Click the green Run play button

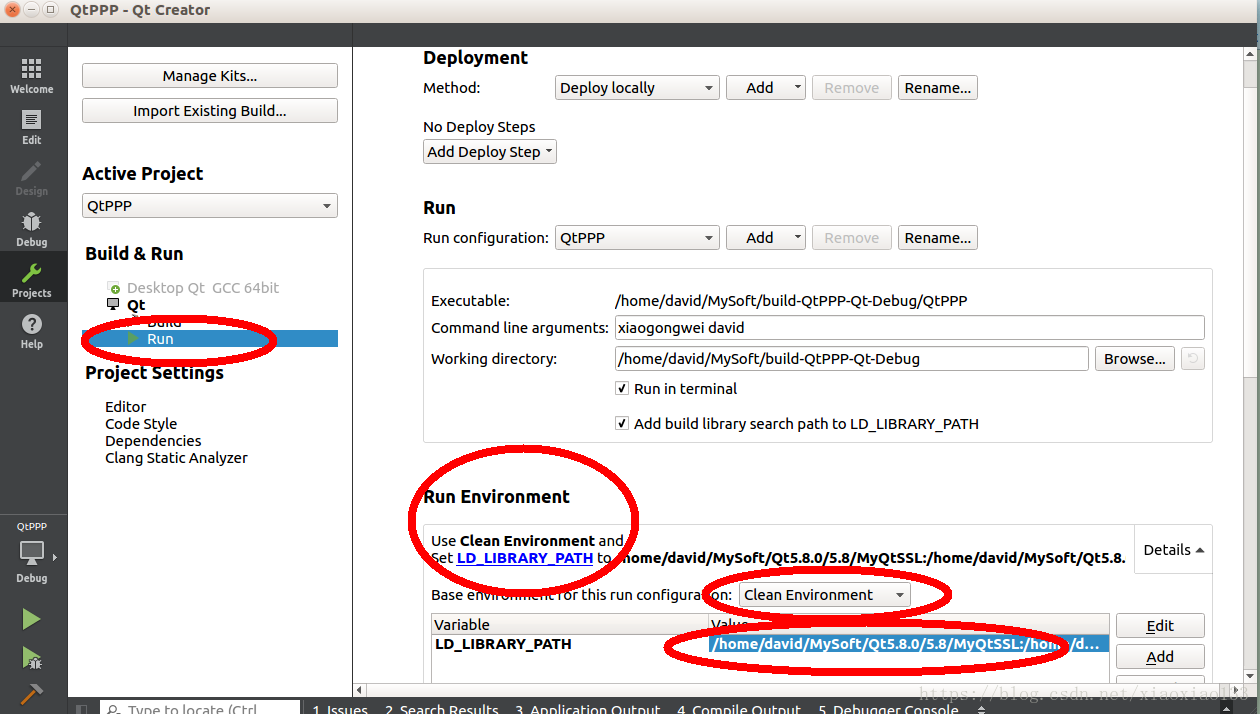pos(31,619)
